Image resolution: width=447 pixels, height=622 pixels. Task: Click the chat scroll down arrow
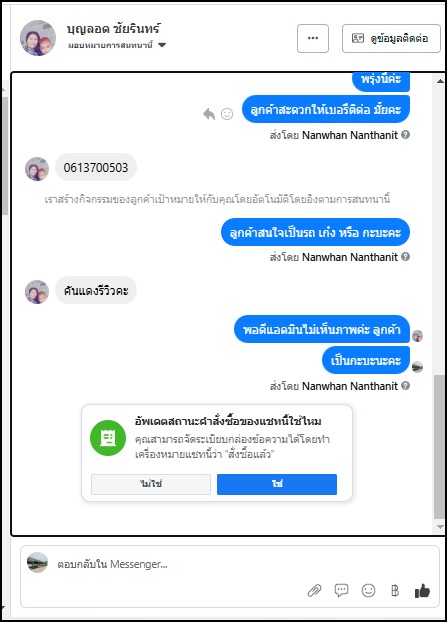click(440, 527)
